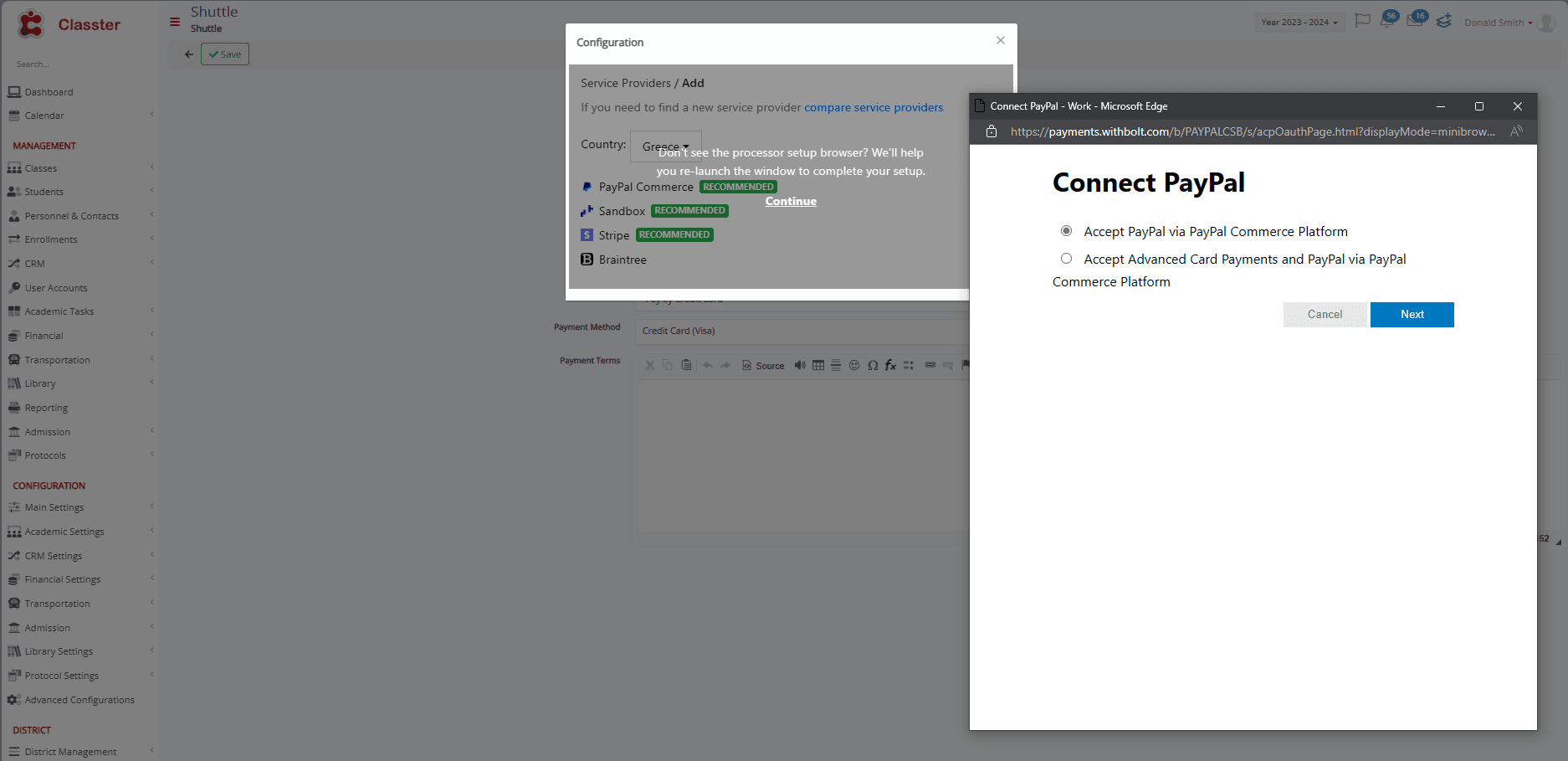Open the Country Greece dropdown
1568x761 pixels.
click(666, 147)
